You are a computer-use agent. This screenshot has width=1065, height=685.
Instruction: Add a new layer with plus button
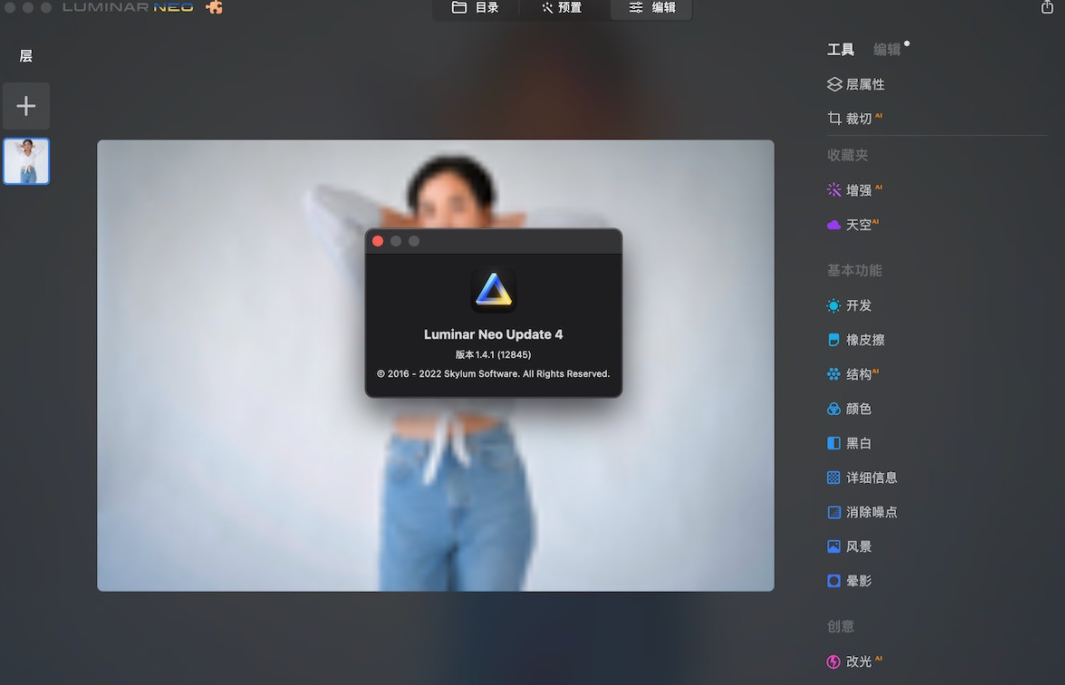[x=26, y=106]
